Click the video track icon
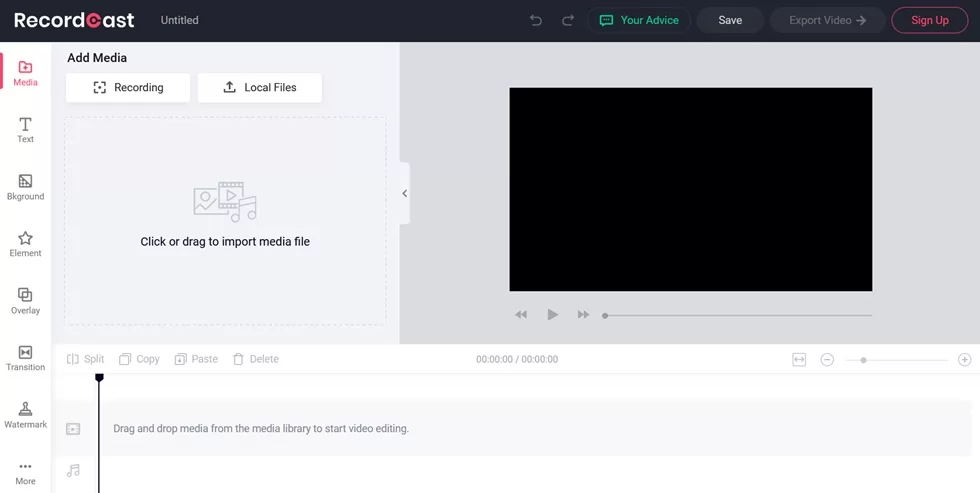The width and height of the screenshot is (980, 493). (73, 429)
